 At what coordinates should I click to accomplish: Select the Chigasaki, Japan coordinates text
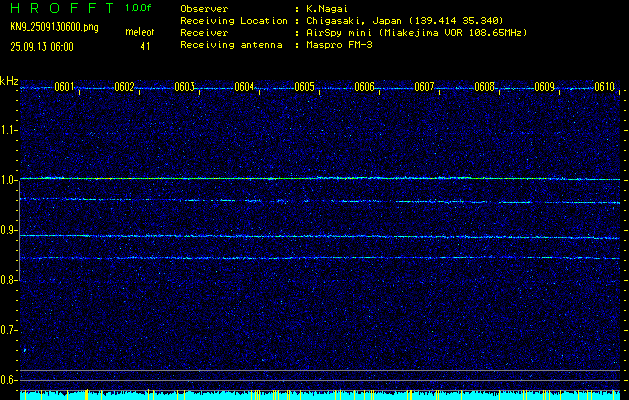tap(405, 20)
